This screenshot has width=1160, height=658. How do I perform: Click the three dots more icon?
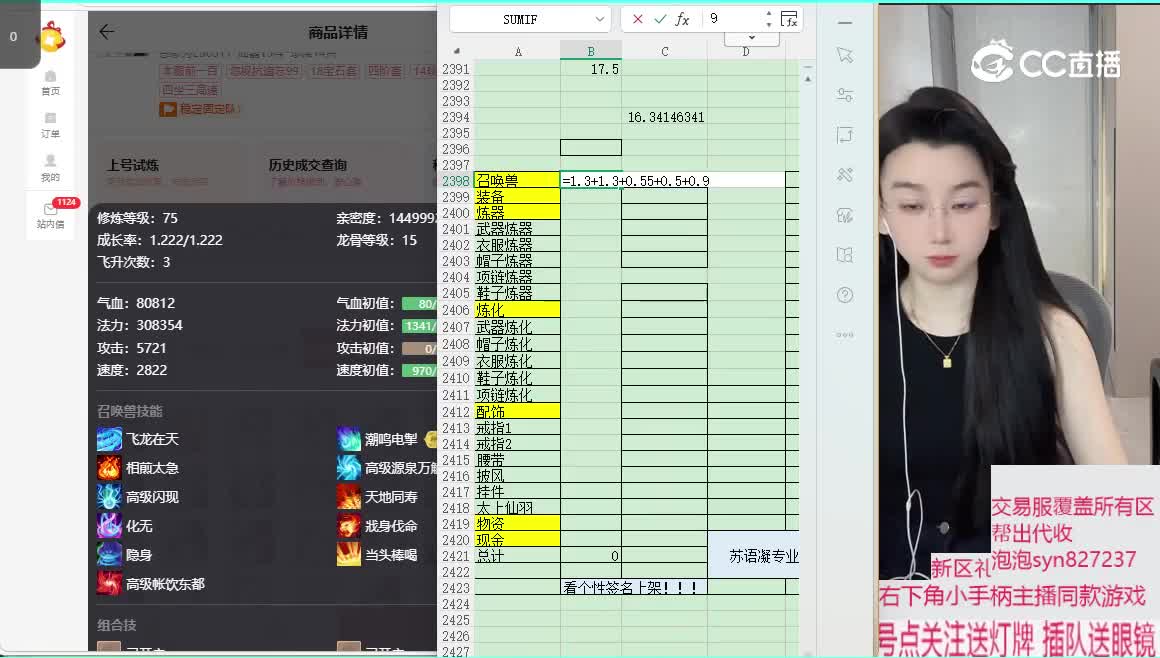click(845, 335)
